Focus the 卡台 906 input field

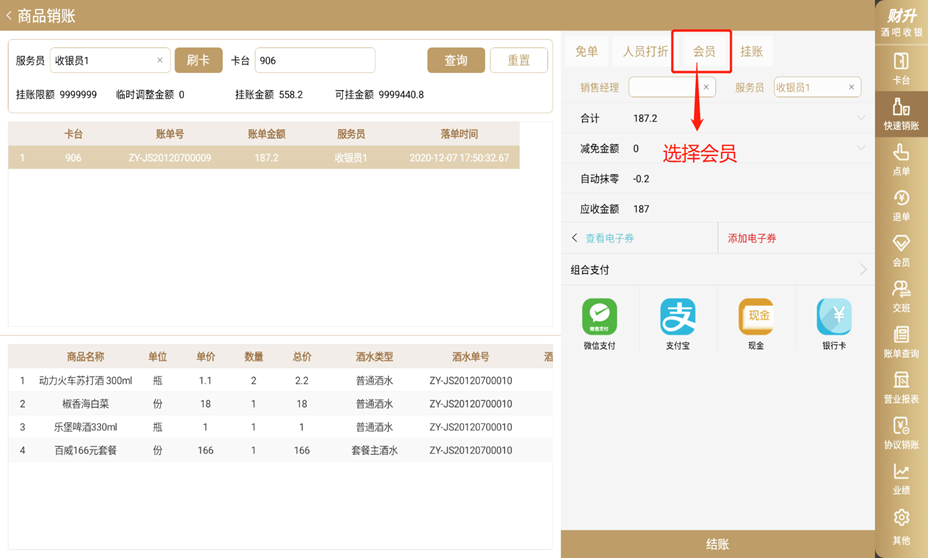pyautogui.click(x=315, y=60)
